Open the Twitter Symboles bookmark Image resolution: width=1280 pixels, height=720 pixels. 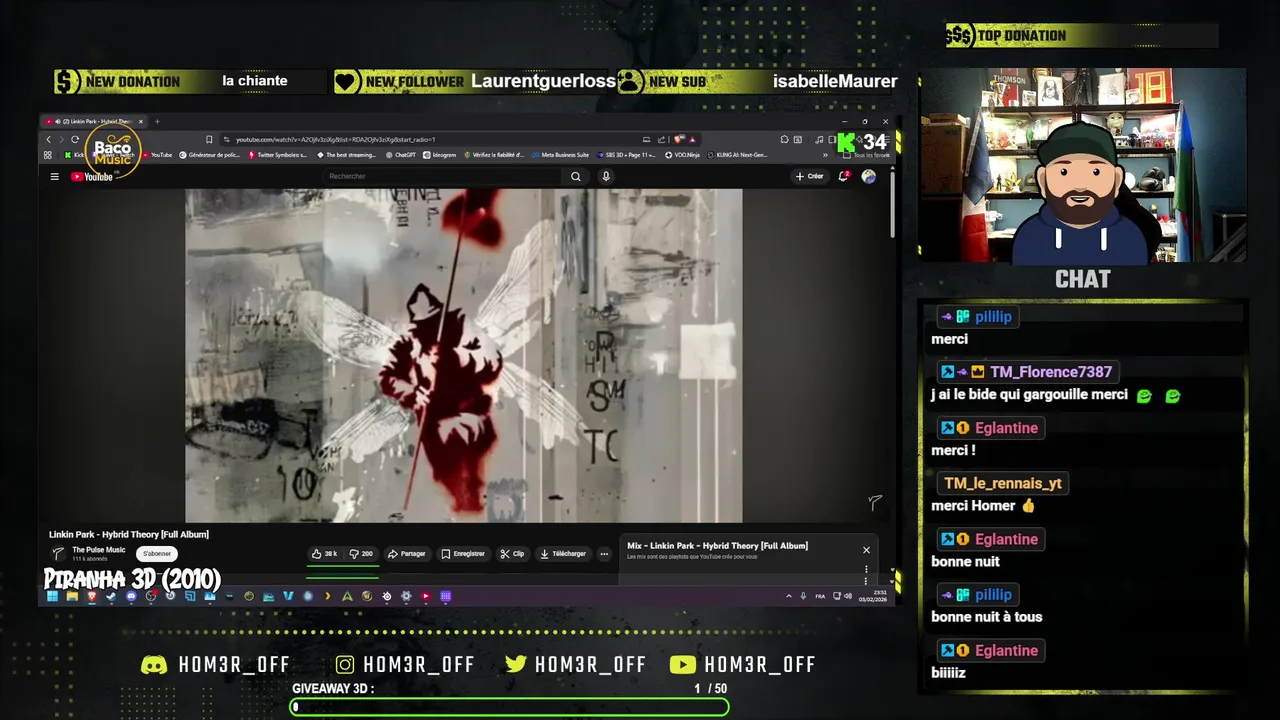(276, 155)
